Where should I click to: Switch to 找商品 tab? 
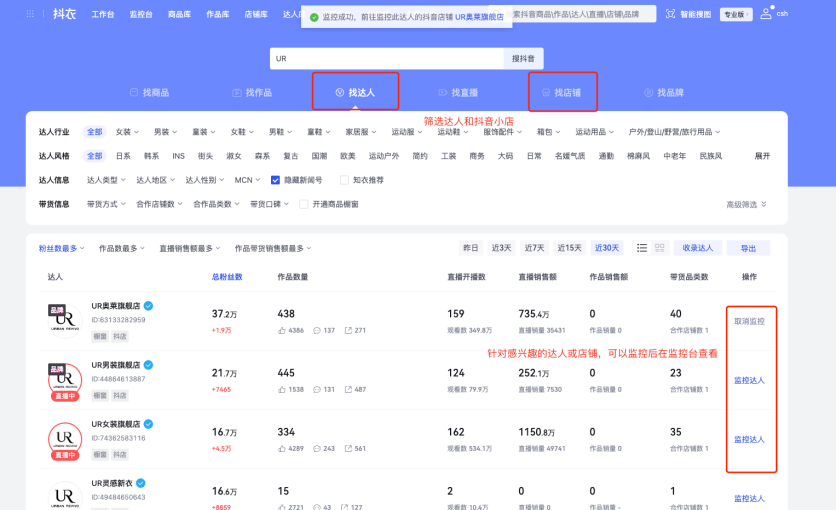tap(150, 93)
